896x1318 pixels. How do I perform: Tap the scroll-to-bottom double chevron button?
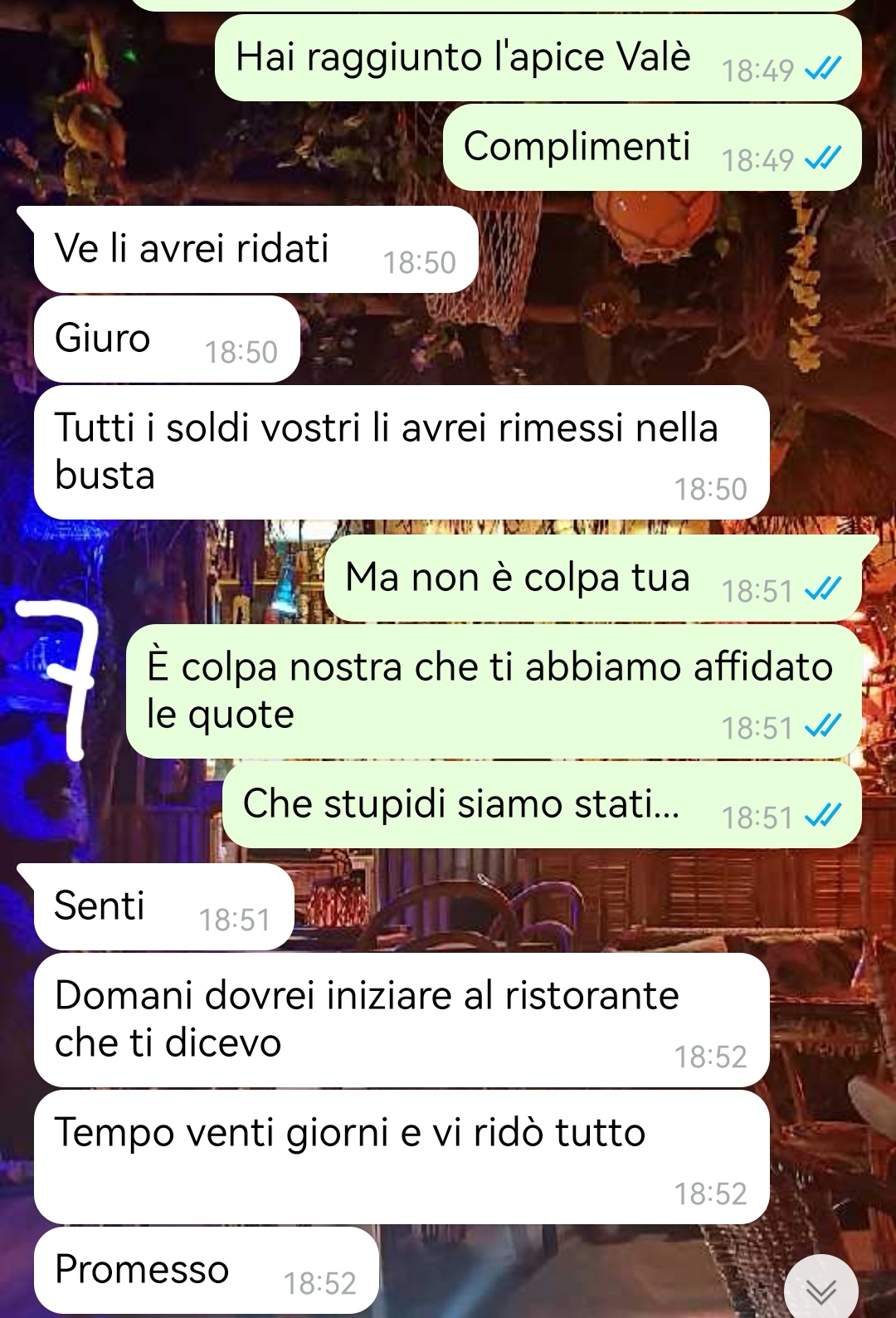point(821,1289)
